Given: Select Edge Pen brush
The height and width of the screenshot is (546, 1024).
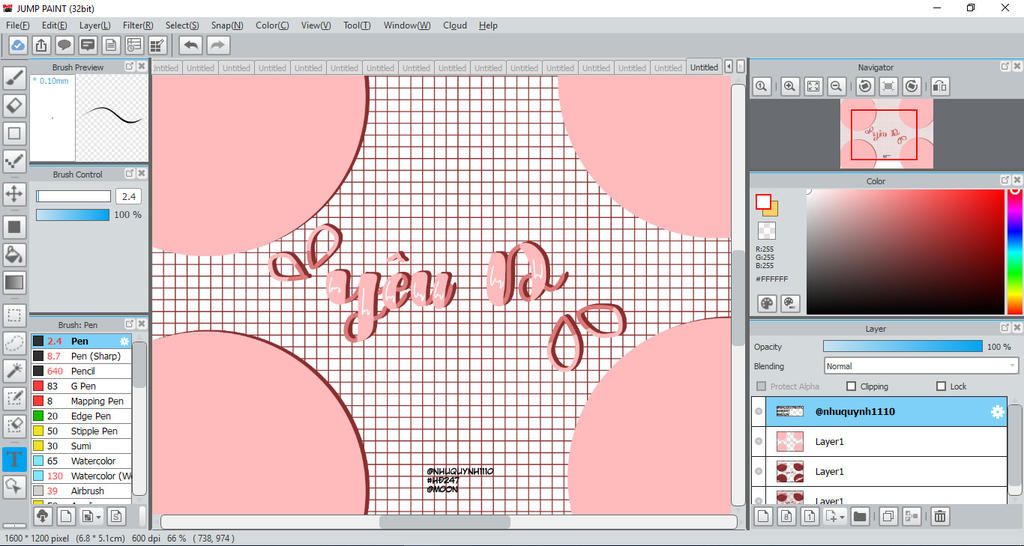Looking at the screenshot, I should point(82,416).
